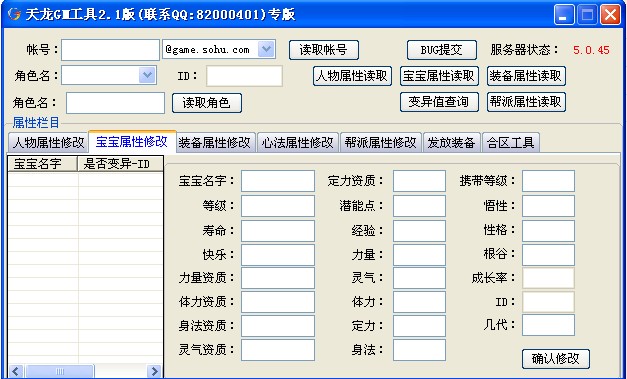Go to the 合区工具 tab
Viewport: 627px width, 379px height.
click(x=511, y=142)
